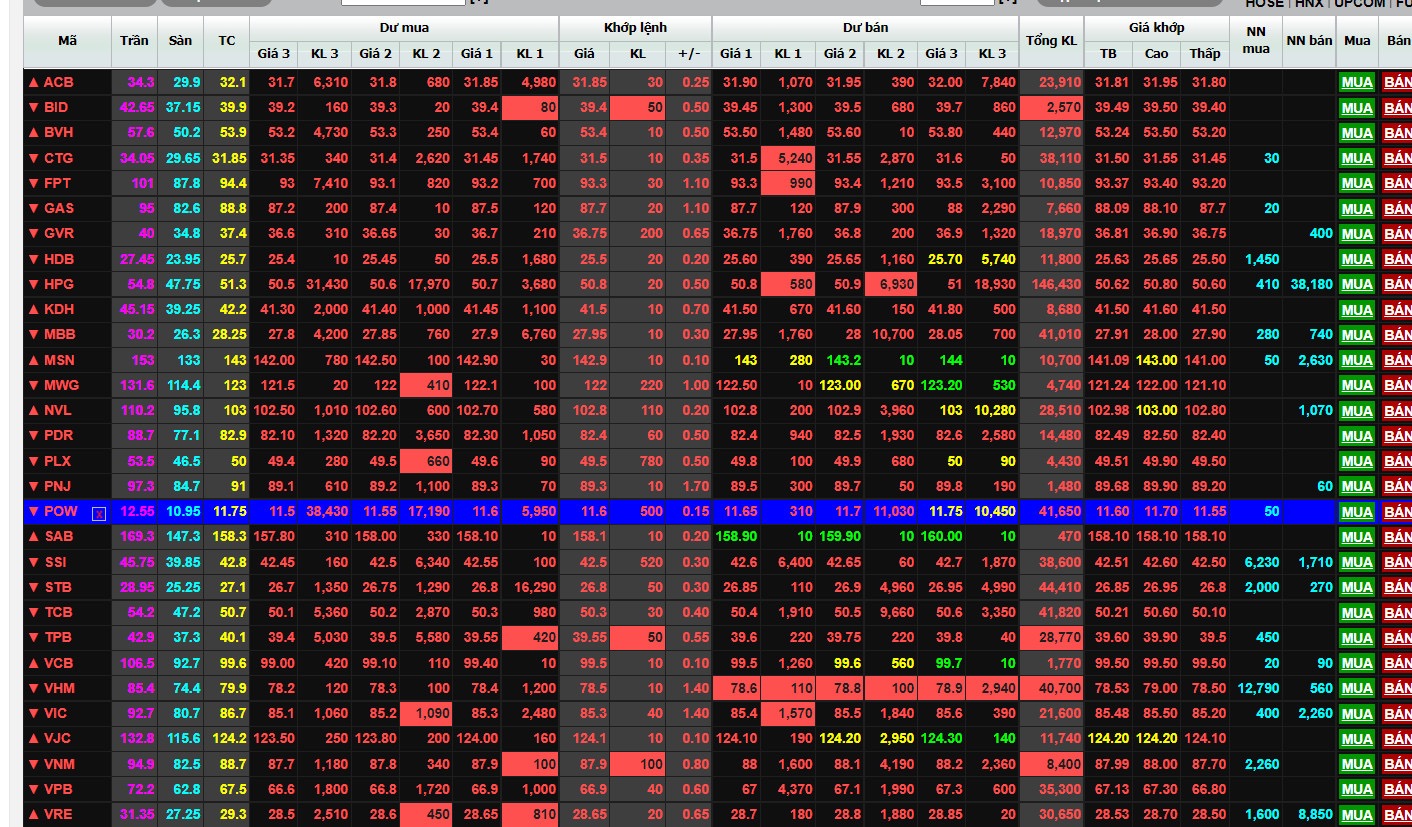Click the MUA button for POW
Viewport: 1412px width, 827px height.
tap(1357, 512)
